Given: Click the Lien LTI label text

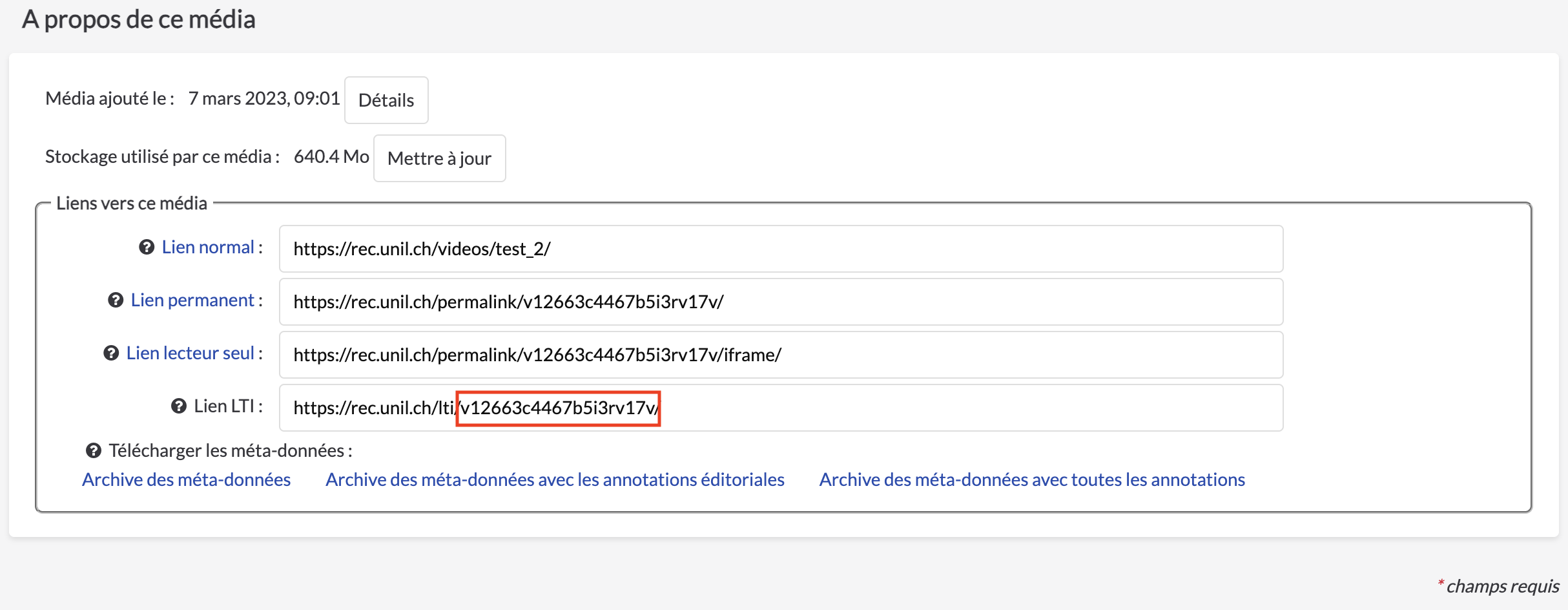Looking at the screenshot, I should coord(223,406).
